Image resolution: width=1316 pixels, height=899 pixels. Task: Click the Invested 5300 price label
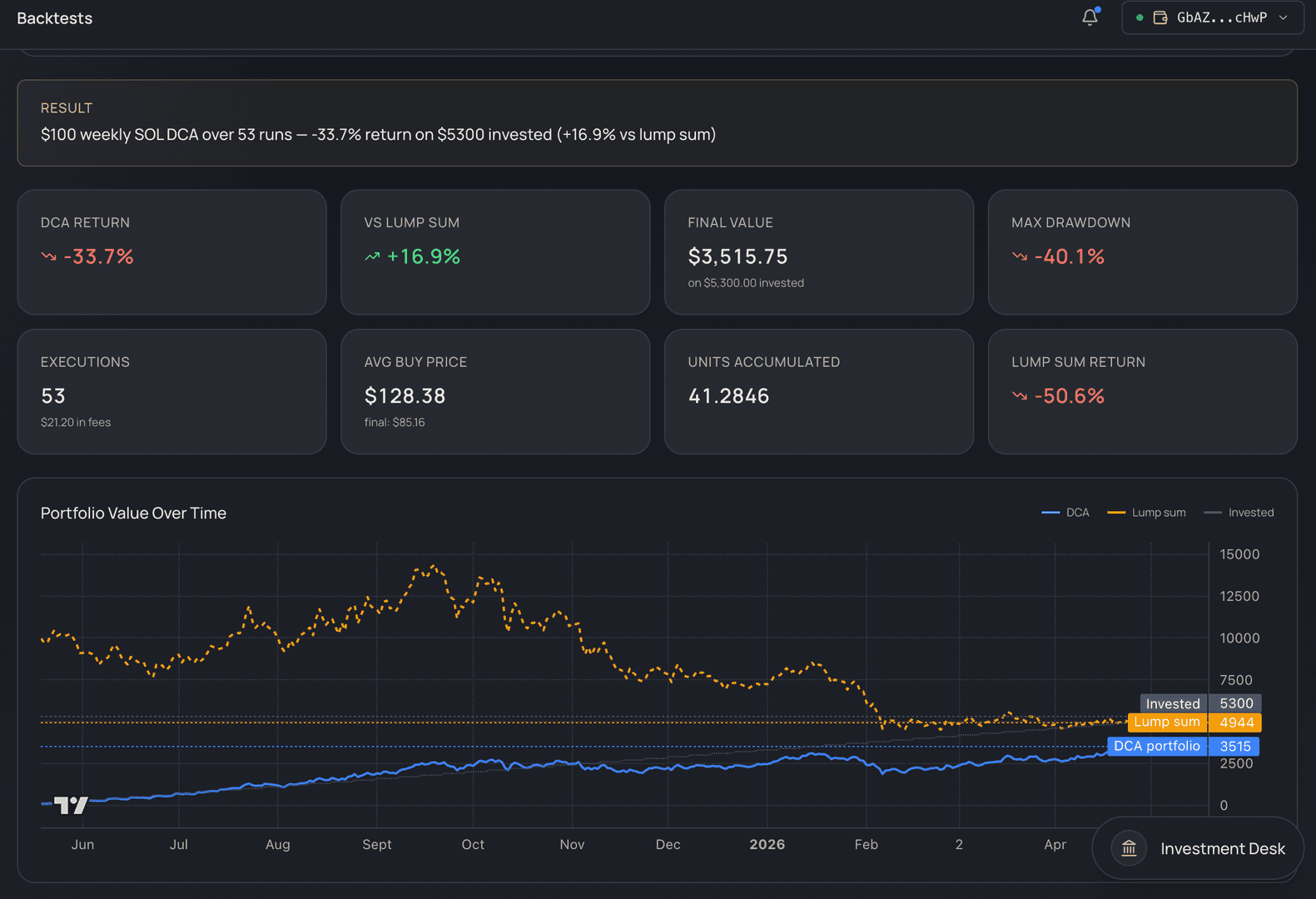coord(1200,703)
